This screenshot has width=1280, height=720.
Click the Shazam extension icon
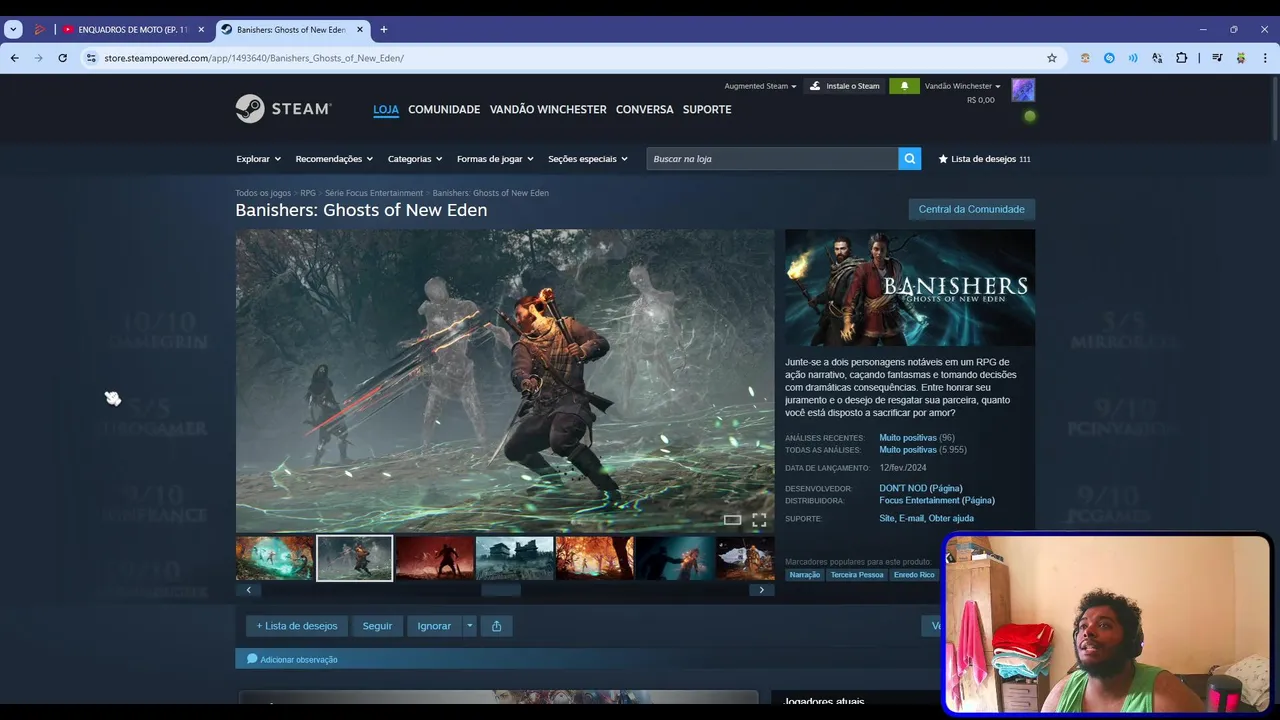coord(1109,58)
